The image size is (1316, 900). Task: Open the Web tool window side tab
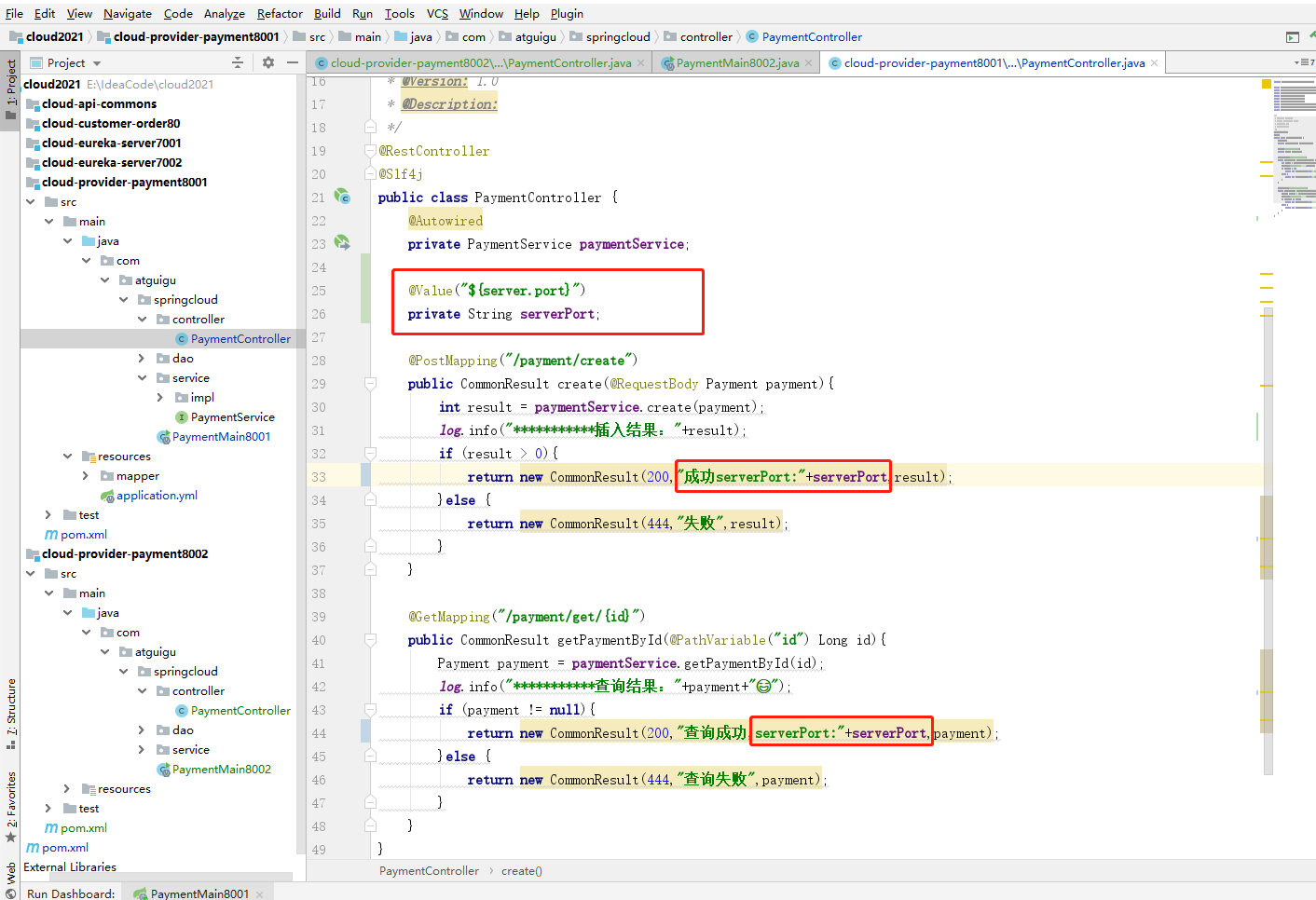pyautogui.click(x=10, y=880)
